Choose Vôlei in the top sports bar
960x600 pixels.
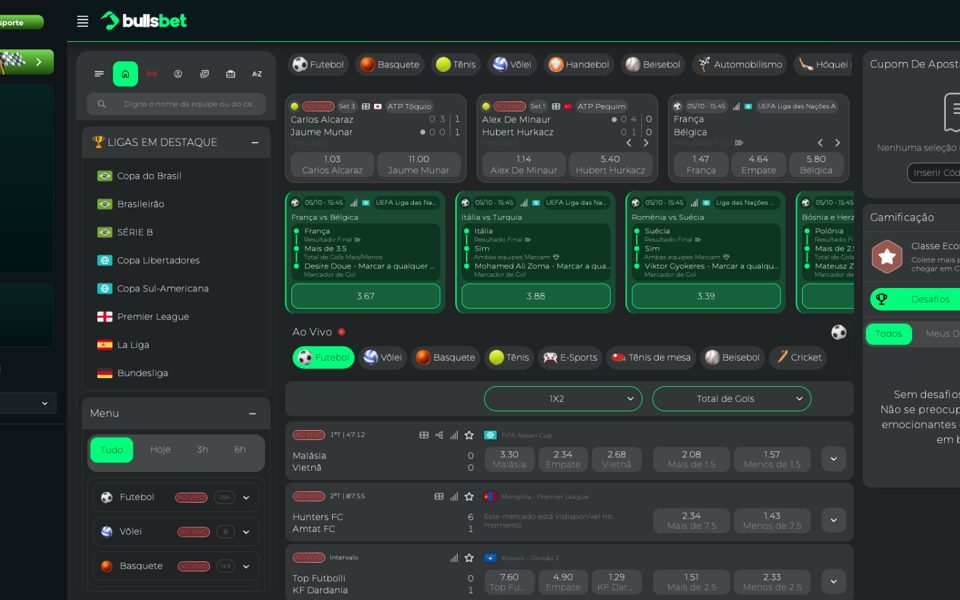click(512, 64)
